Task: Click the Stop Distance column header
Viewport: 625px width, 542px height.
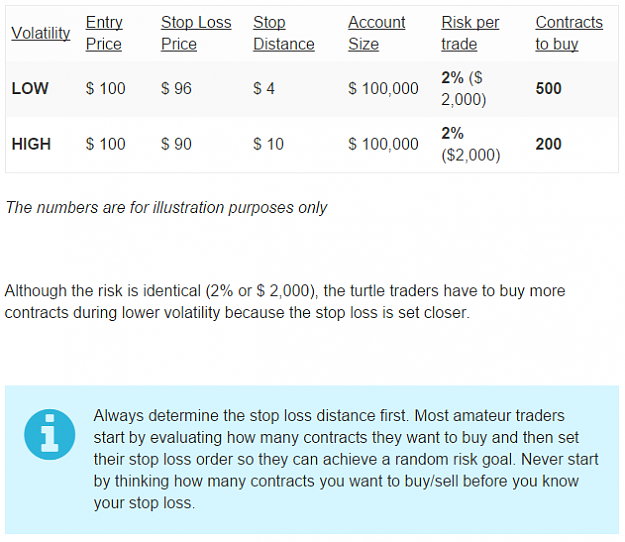Action: pyautogui.click(x=284, y=33)
